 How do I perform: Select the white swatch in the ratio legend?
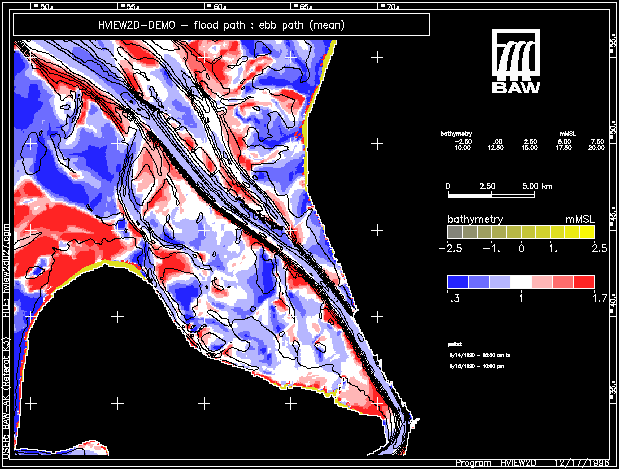(521, 282)
